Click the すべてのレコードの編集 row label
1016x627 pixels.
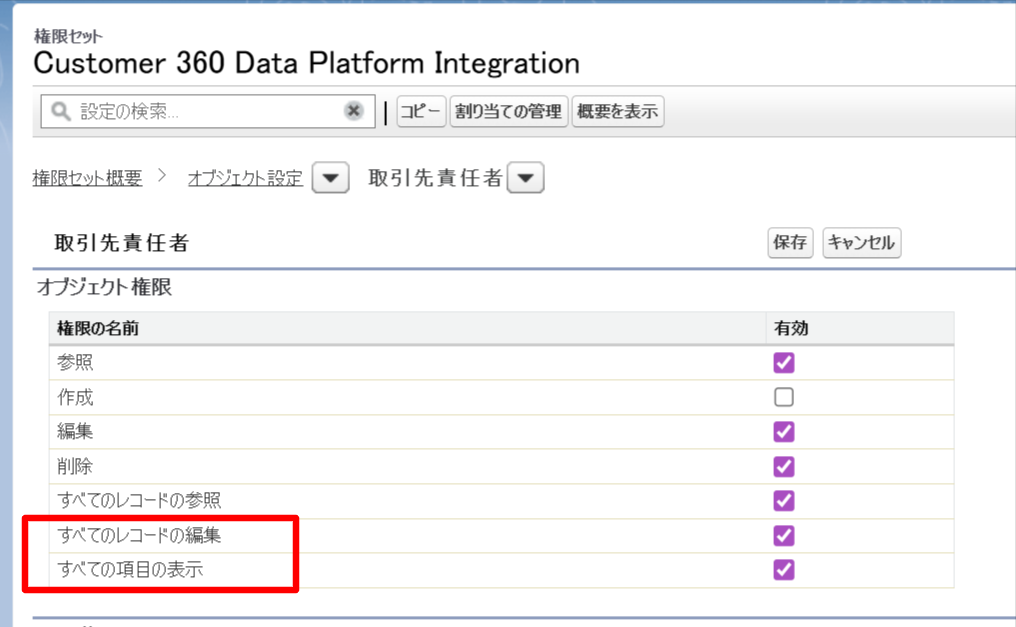click(x=139, y=536)
